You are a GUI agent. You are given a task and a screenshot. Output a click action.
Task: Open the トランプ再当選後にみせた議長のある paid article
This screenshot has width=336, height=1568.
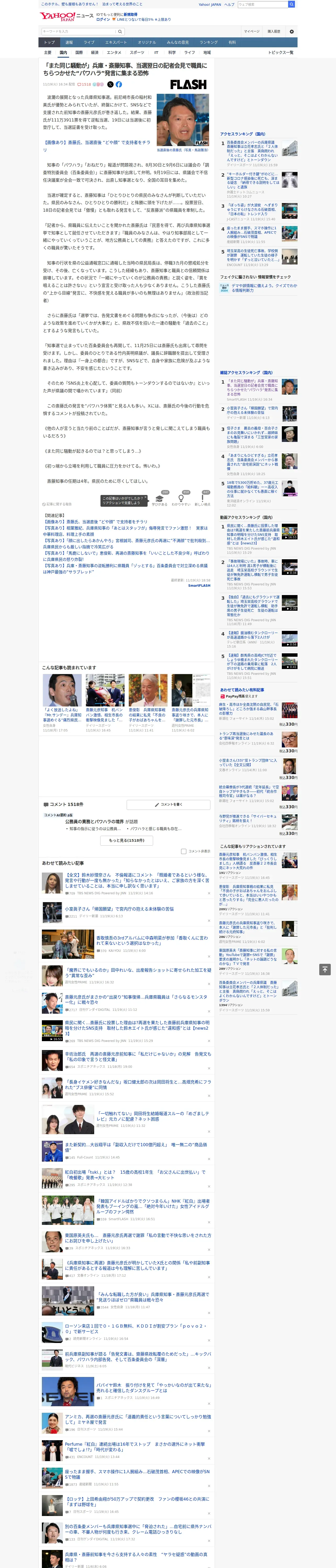246,736
